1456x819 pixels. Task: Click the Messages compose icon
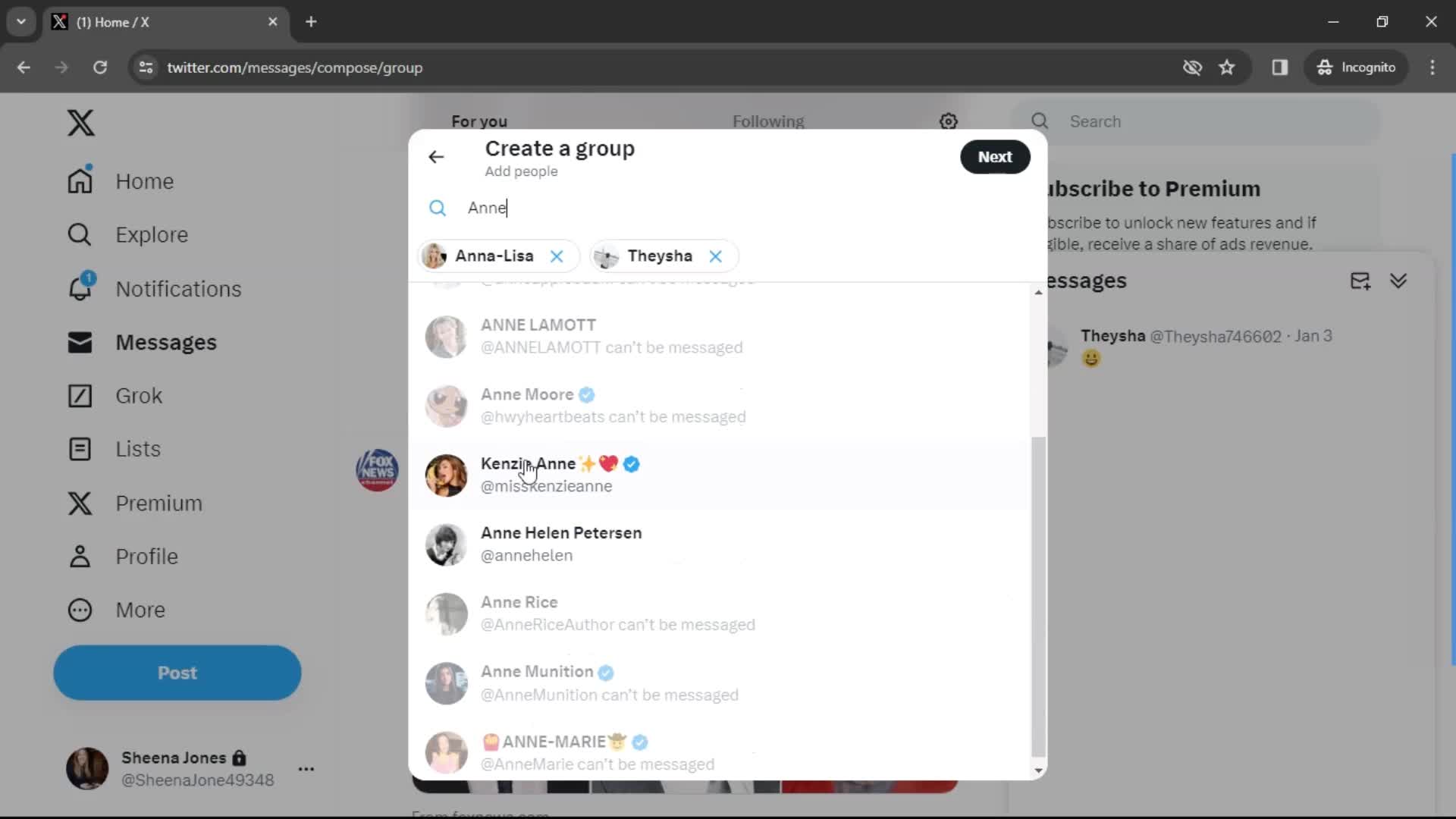tap(1363, 281)
